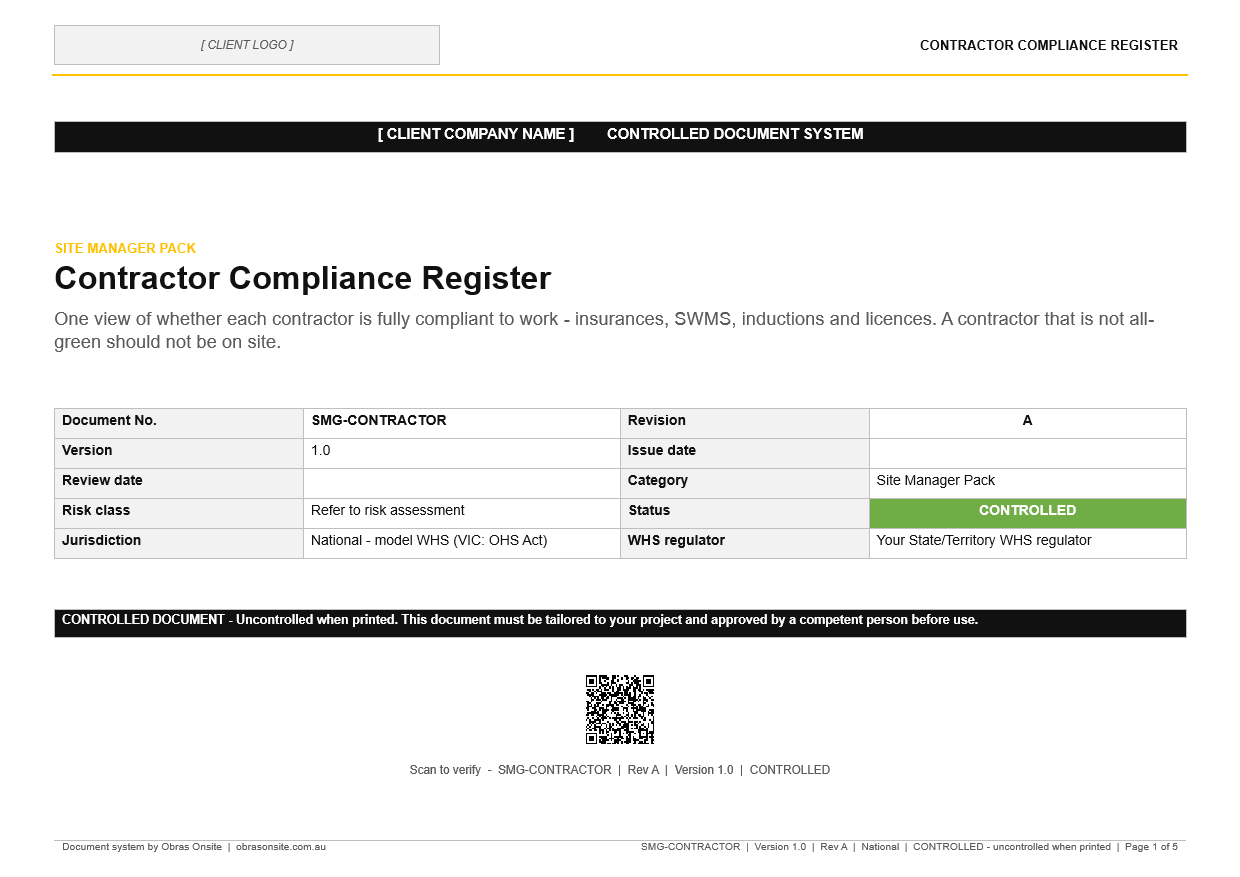Click the 'SITE MANAGER PACK' label

tap(125, 248)
